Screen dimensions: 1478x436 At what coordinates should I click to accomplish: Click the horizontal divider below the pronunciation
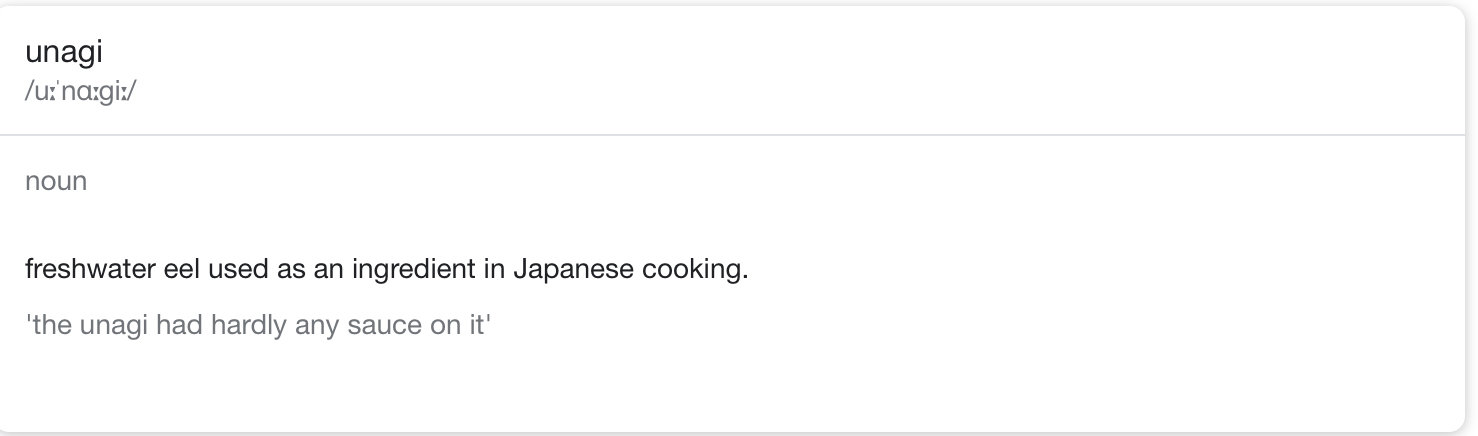pyautogui.click(x=739, y=135)
